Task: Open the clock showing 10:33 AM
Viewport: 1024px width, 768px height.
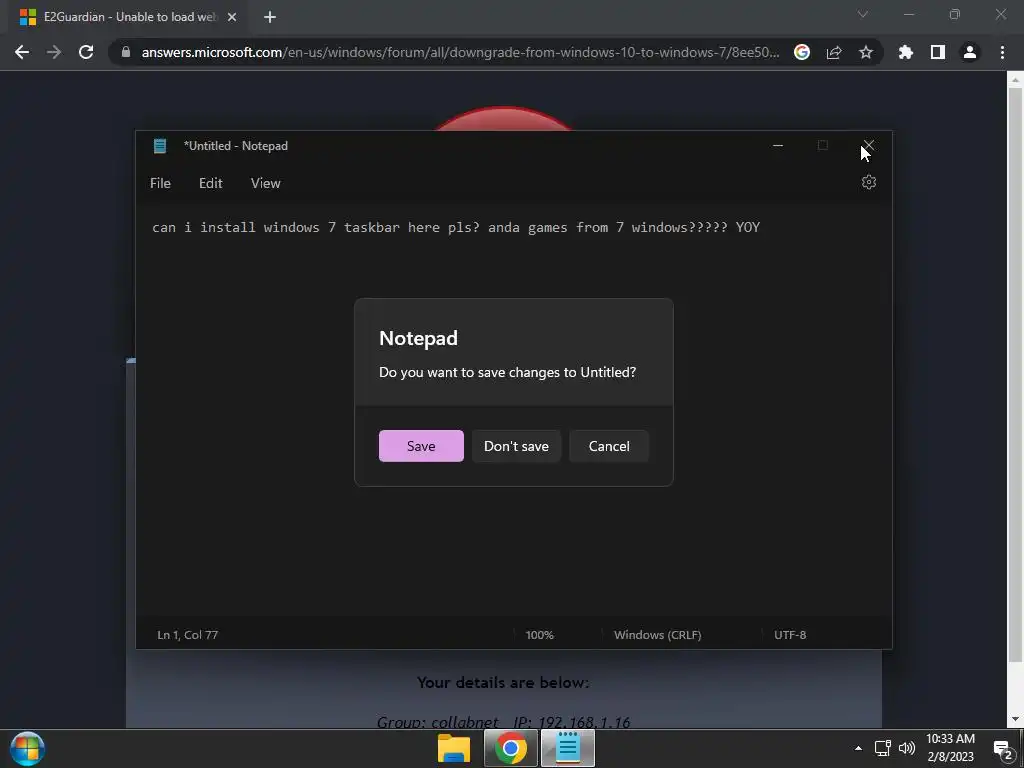Action: click(950, 748)
